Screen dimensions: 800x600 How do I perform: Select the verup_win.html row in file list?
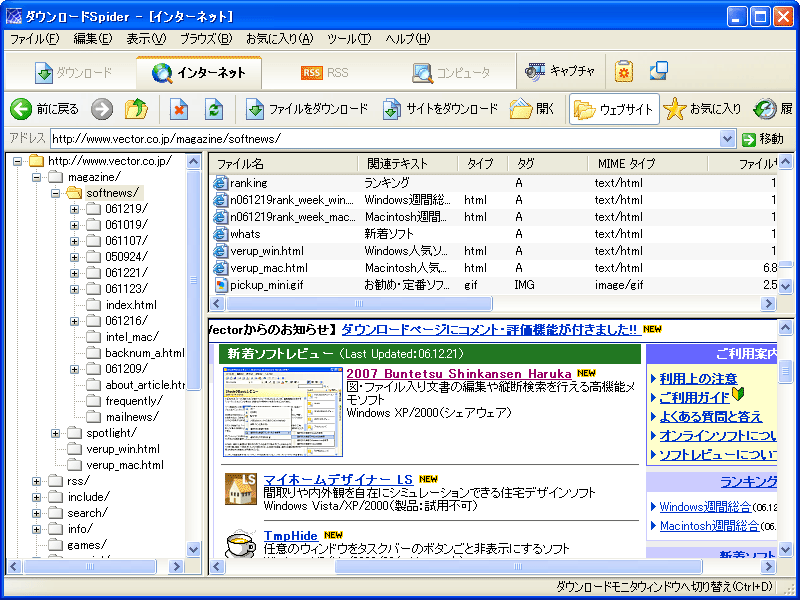coord(493,251)
